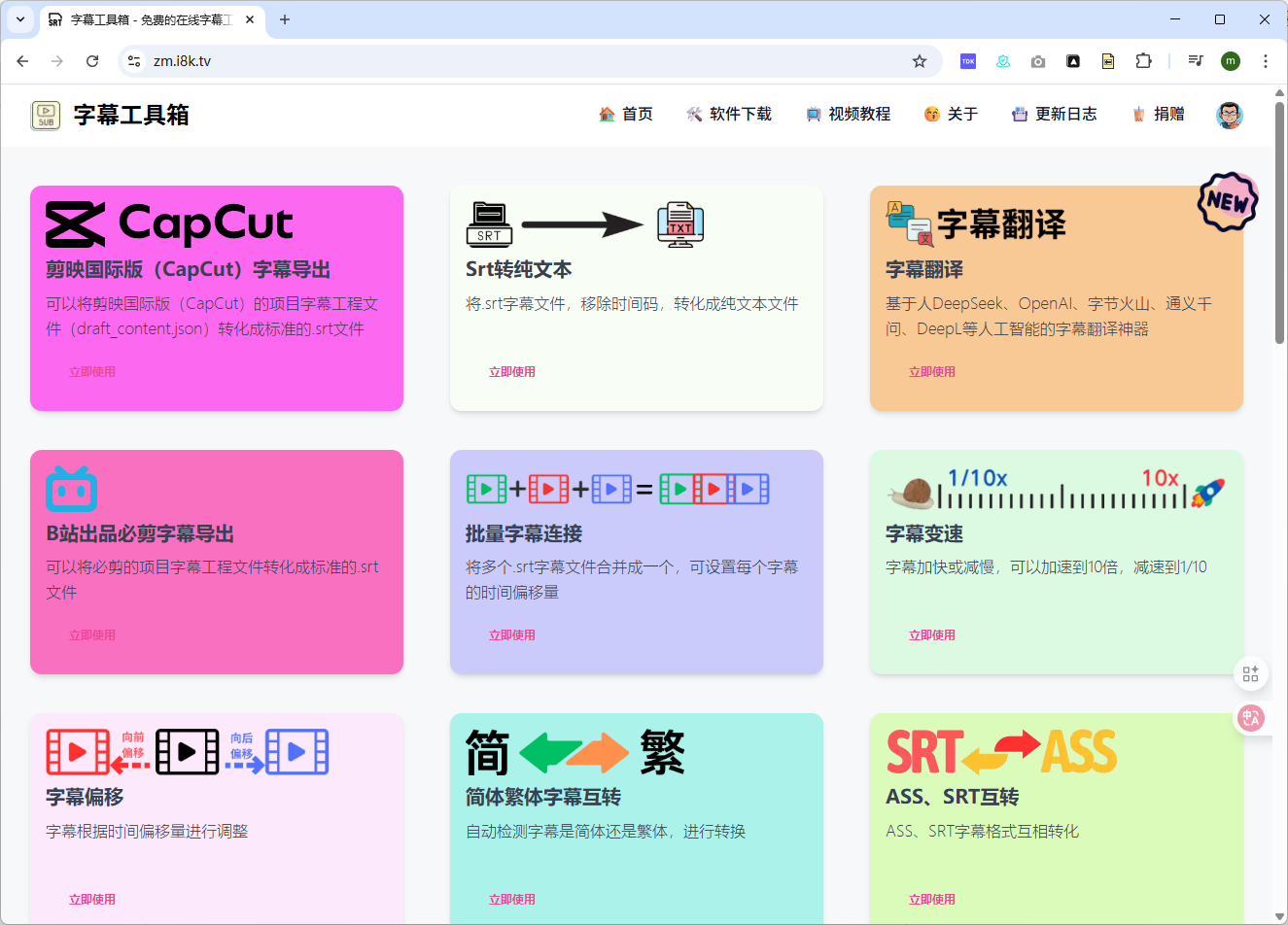Open the 捐赠 menu item
This screenshot has width=1288, height=925.
click(x=1158, y=114)
